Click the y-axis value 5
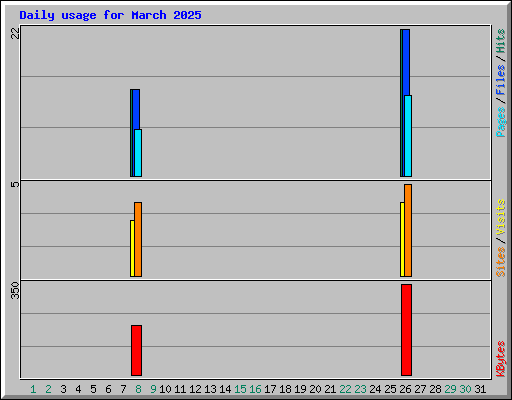This screenshot has width=512, height=400. [15, 184]
